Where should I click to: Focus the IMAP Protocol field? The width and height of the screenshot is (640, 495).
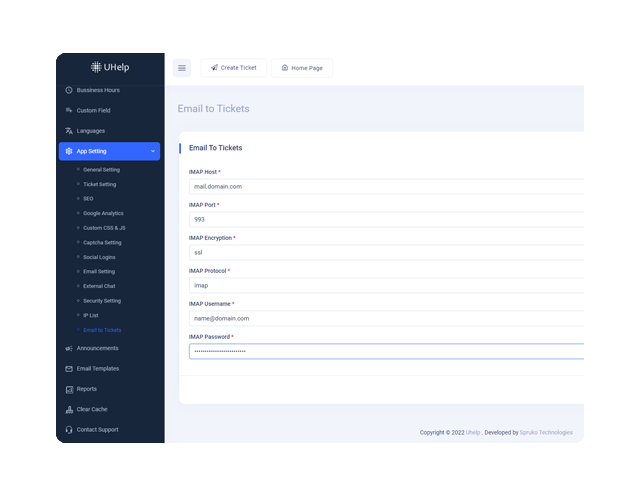coord(386,286)
